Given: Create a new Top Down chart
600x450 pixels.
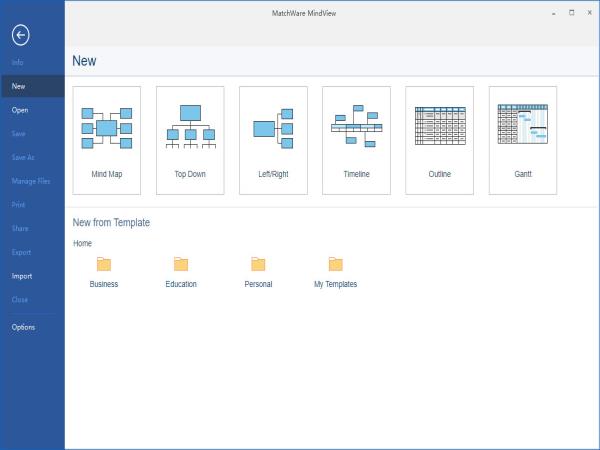Looking at the screenshot, I should (x=190, y=140).
